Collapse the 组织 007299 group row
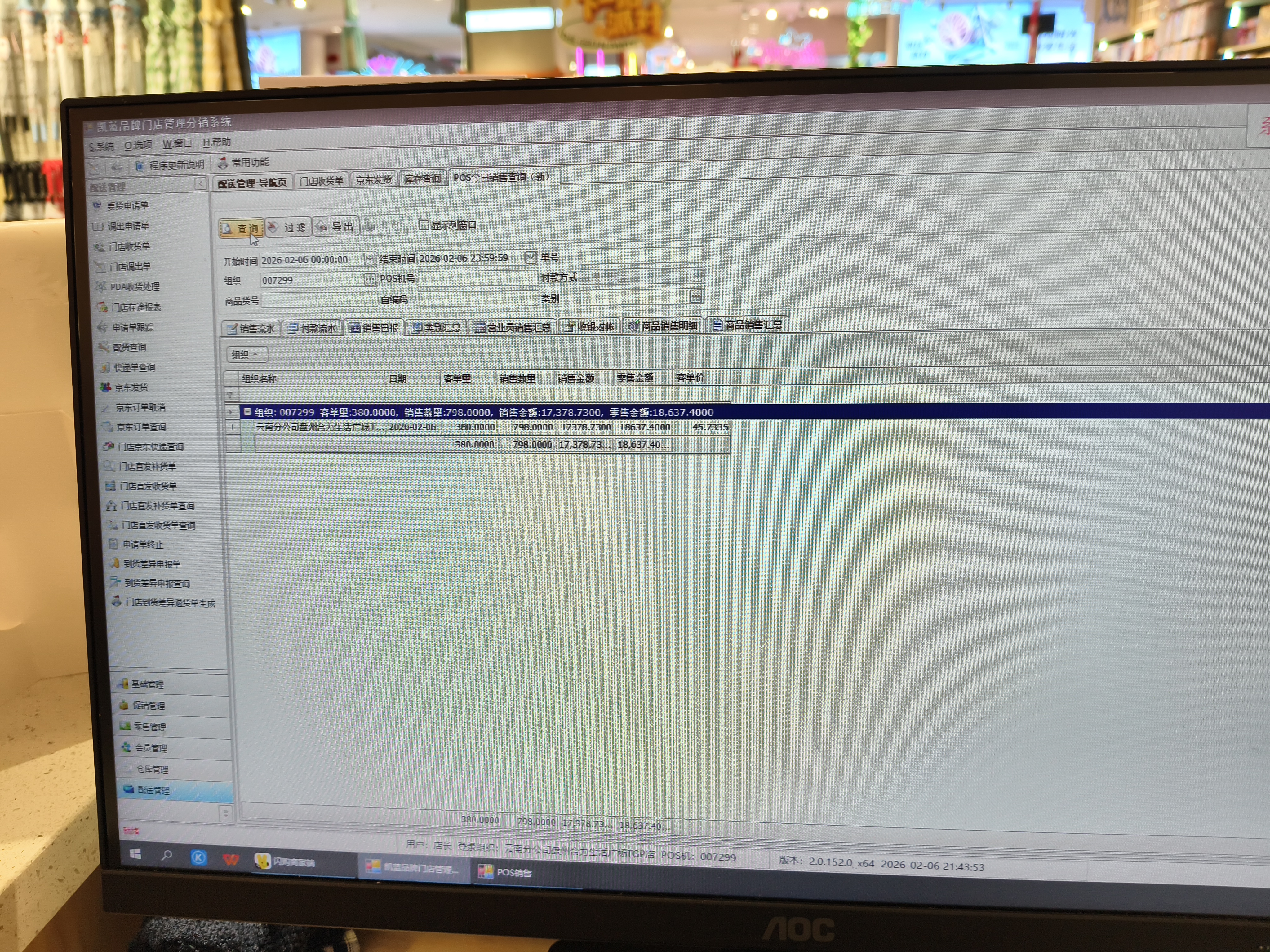 pyautogui.click(x=247, y=412)
